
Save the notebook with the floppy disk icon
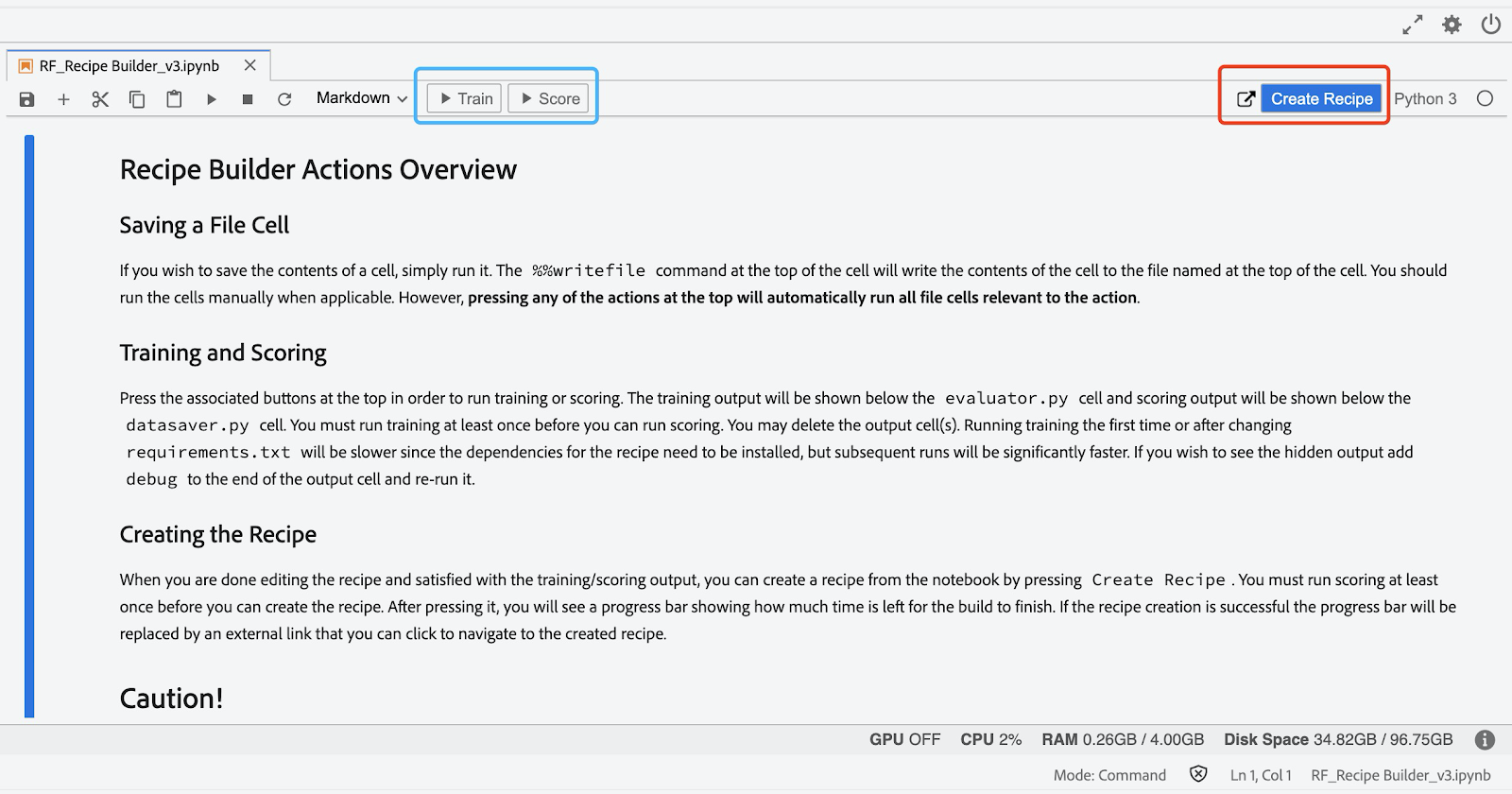[x=26, y=99]
